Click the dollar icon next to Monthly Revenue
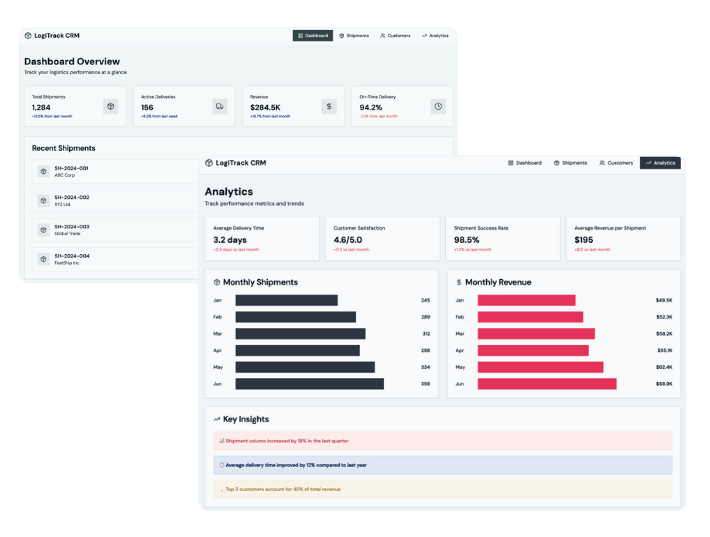The image size is (710, 537). (458, 282)
